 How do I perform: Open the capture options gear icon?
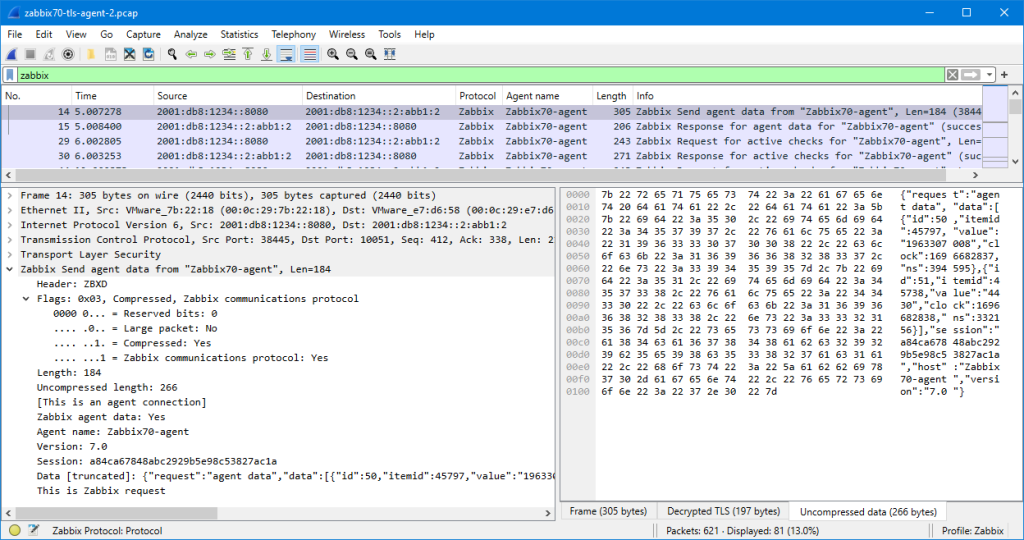[68, 54]
